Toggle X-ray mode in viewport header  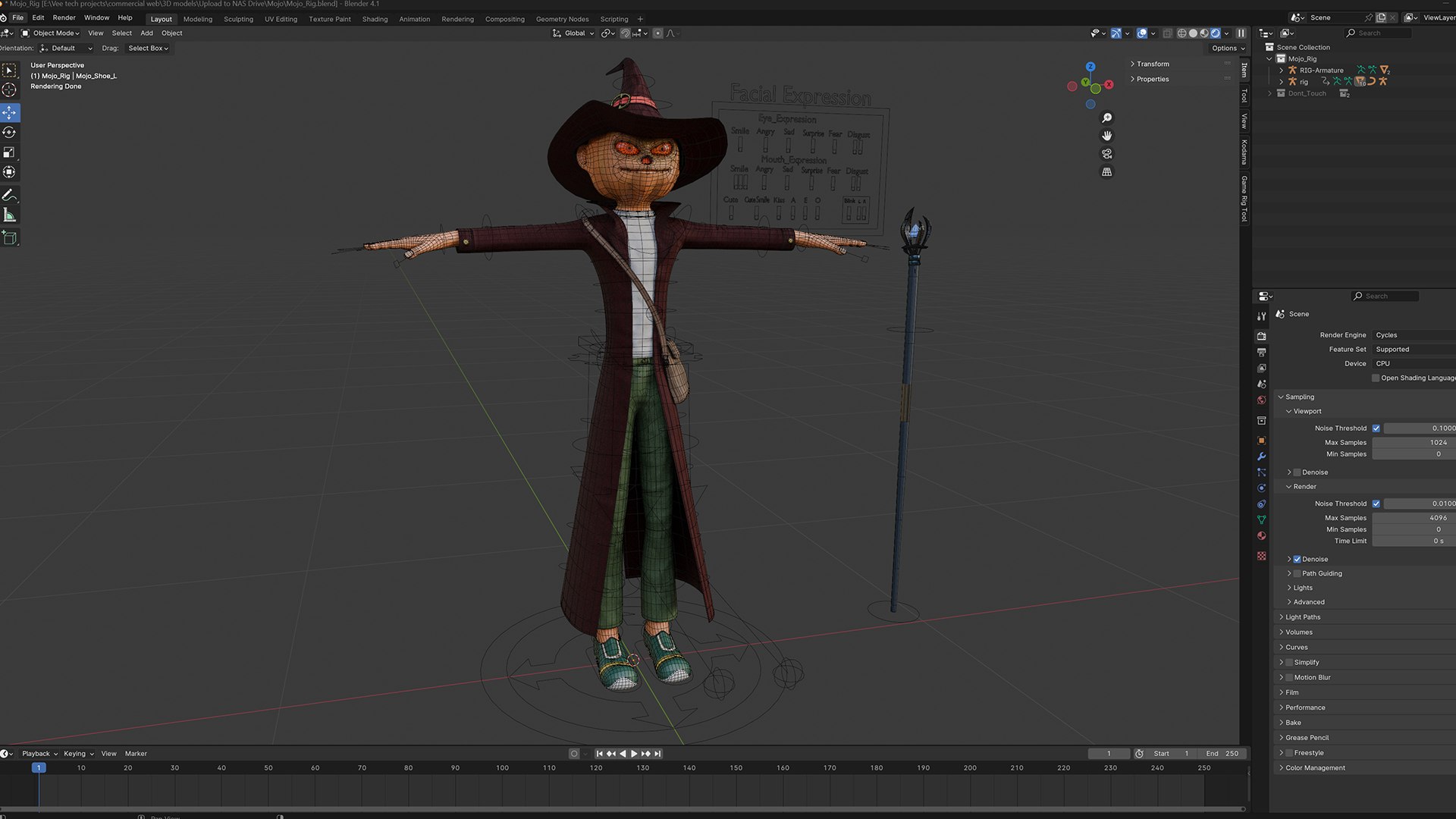pyautogui.click(x=1167, y=33)
